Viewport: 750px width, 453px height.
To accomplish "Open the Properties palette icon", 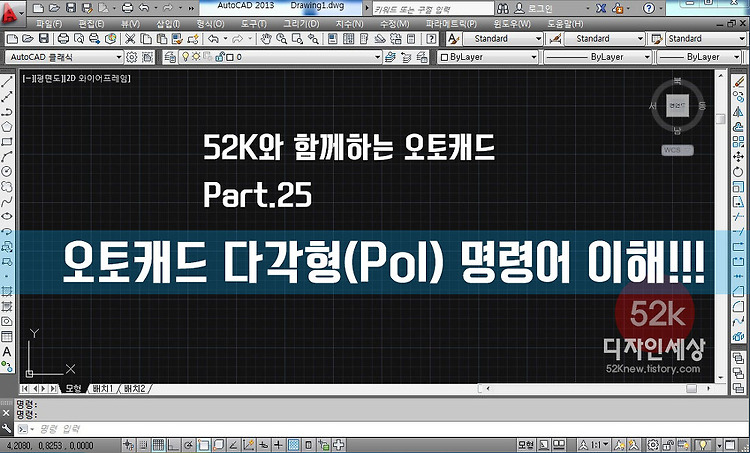I will tap(333, 39).
